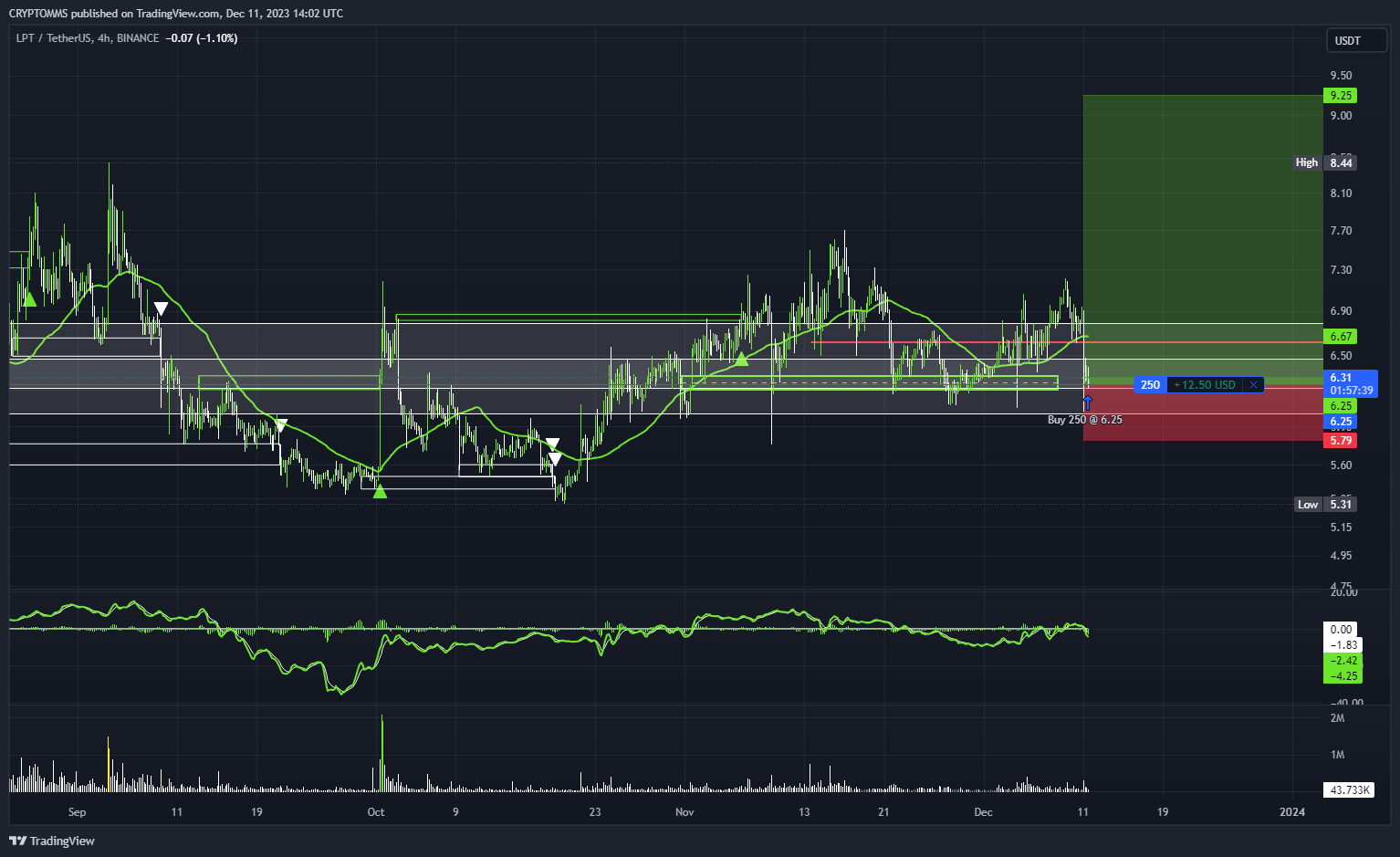The height and width of the screenshot is (857, 1400).
Task: Click the green long-position profit zone
Action: [x=1203, y=237]
